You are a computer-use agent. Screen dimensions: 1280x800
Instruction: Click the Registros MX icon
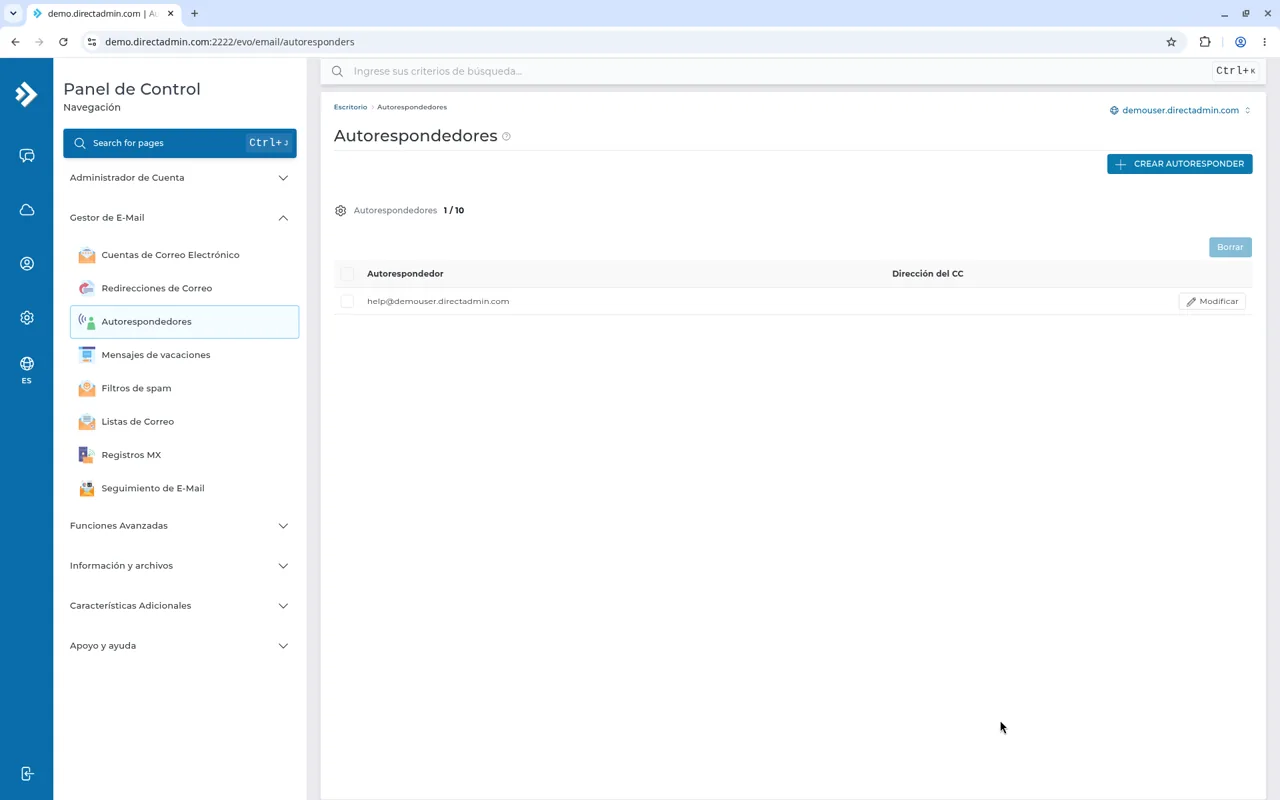coord(87,455)
